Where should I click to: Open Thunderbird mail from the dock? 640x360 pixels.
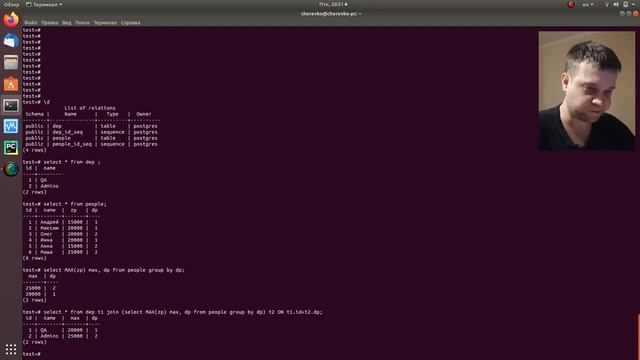click(11, 41)
